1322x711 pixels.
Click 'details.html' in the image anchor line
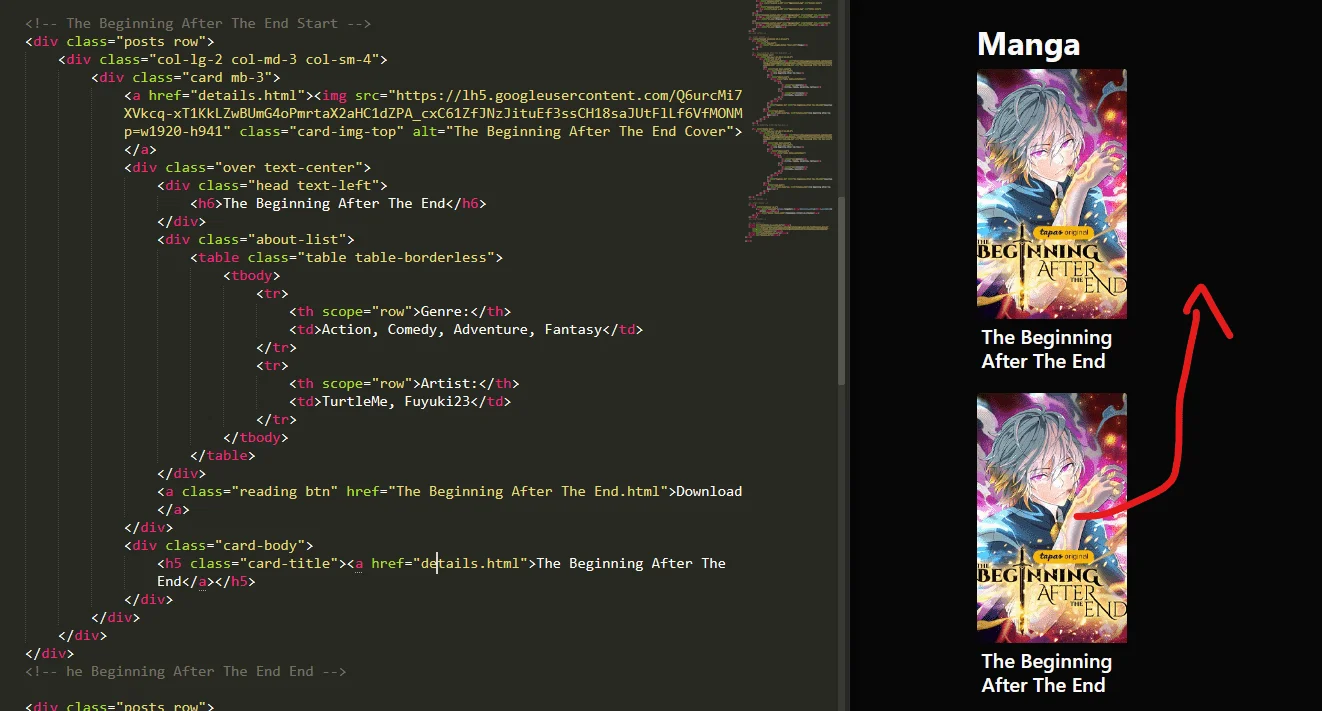point(247,95)
